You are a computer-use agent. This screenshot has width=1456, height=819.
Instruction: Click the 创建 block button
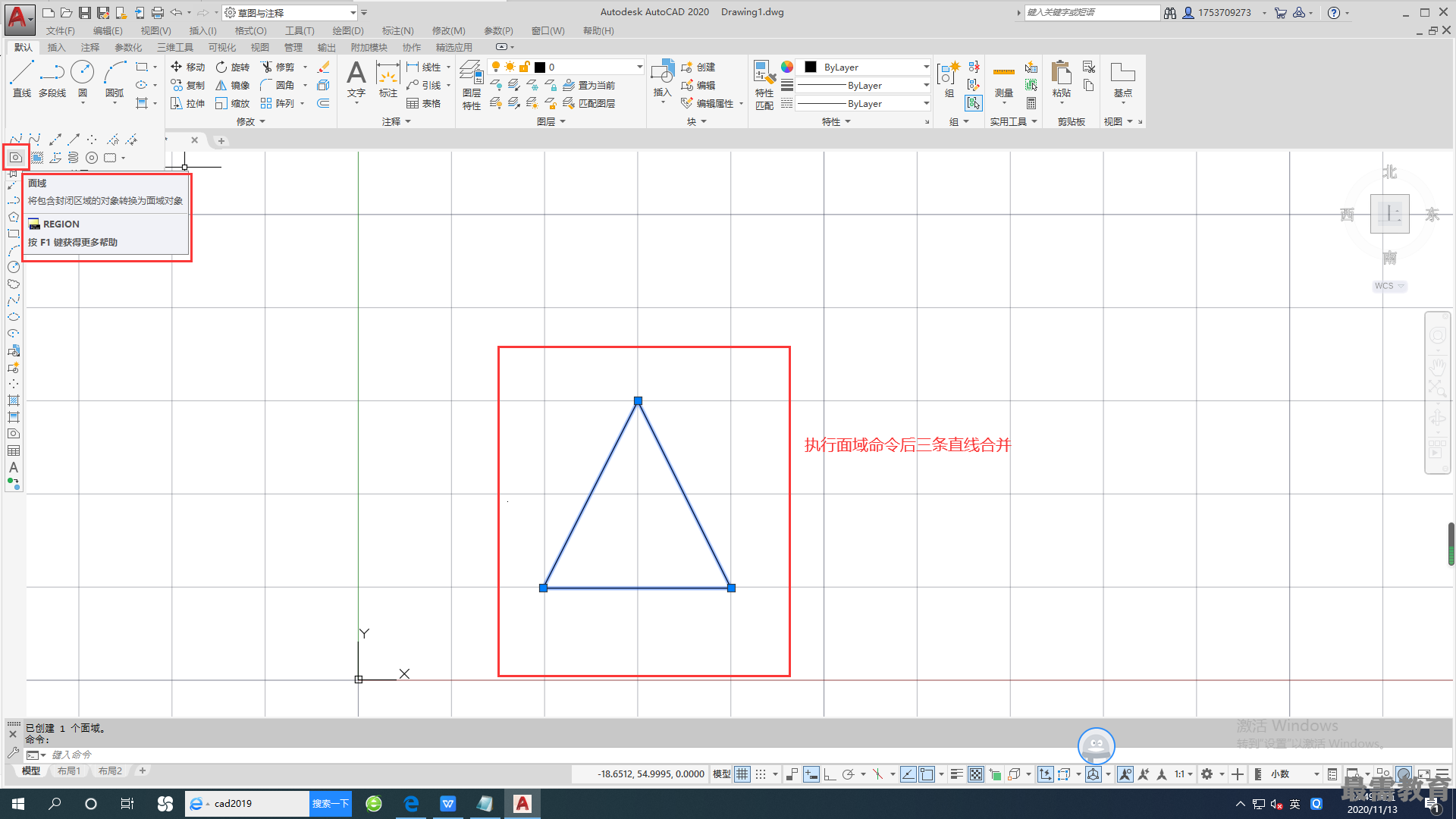pos(698,67)
